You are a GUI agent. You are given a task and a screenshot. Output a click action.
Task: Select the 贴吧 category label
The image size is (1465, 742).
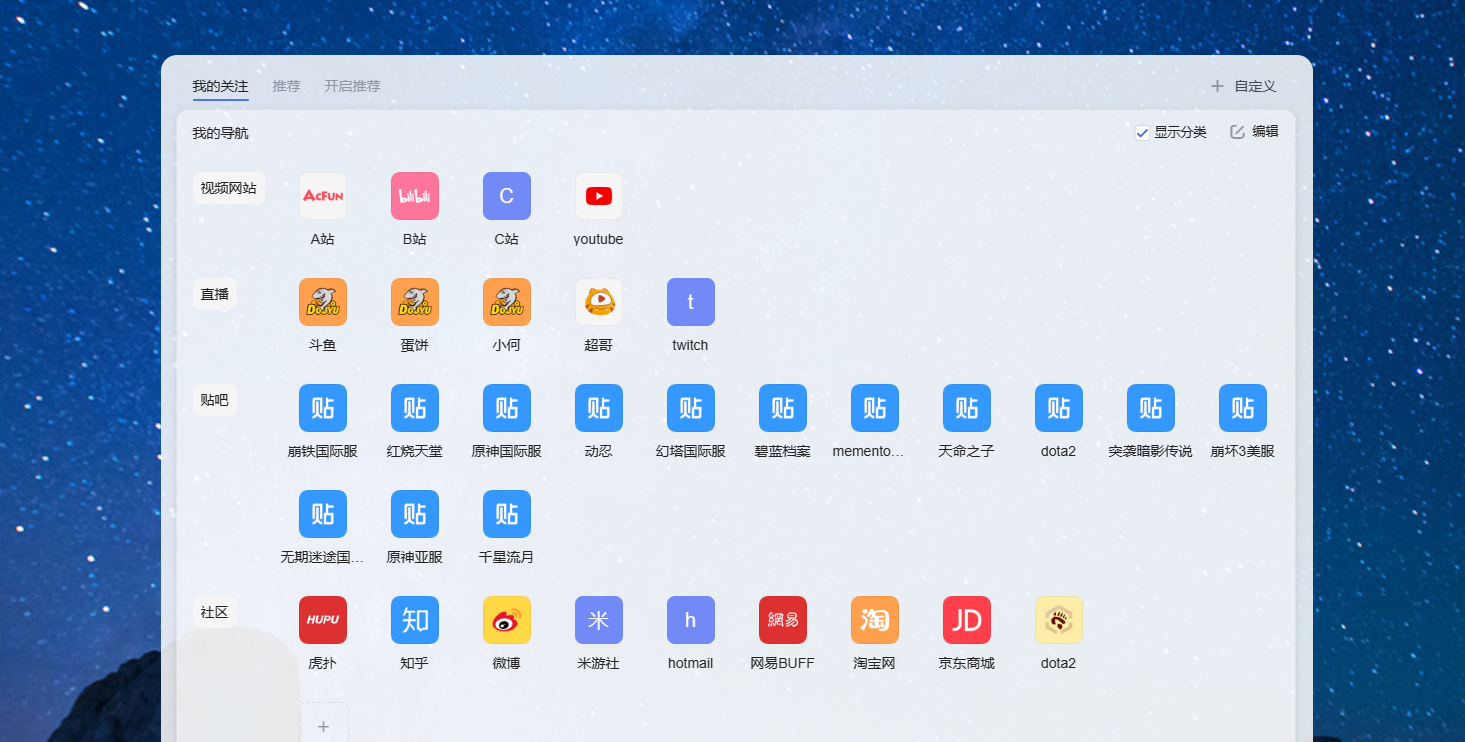[x=215, y=400]
